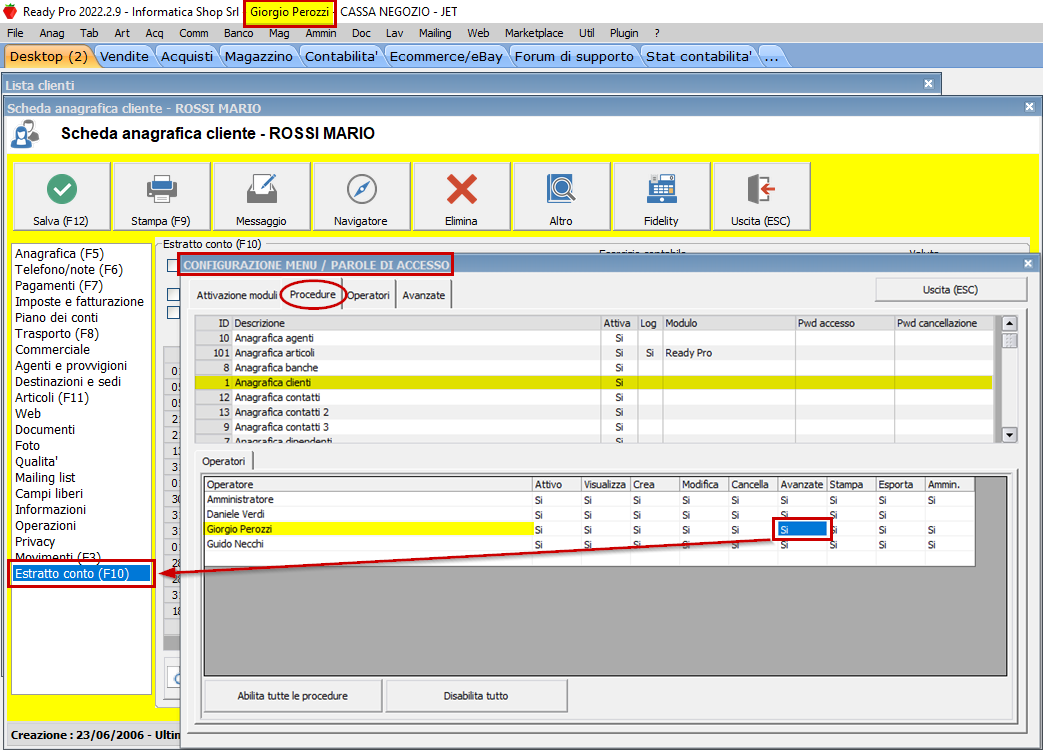Switch to the Acquisti tab

[187, 57]
